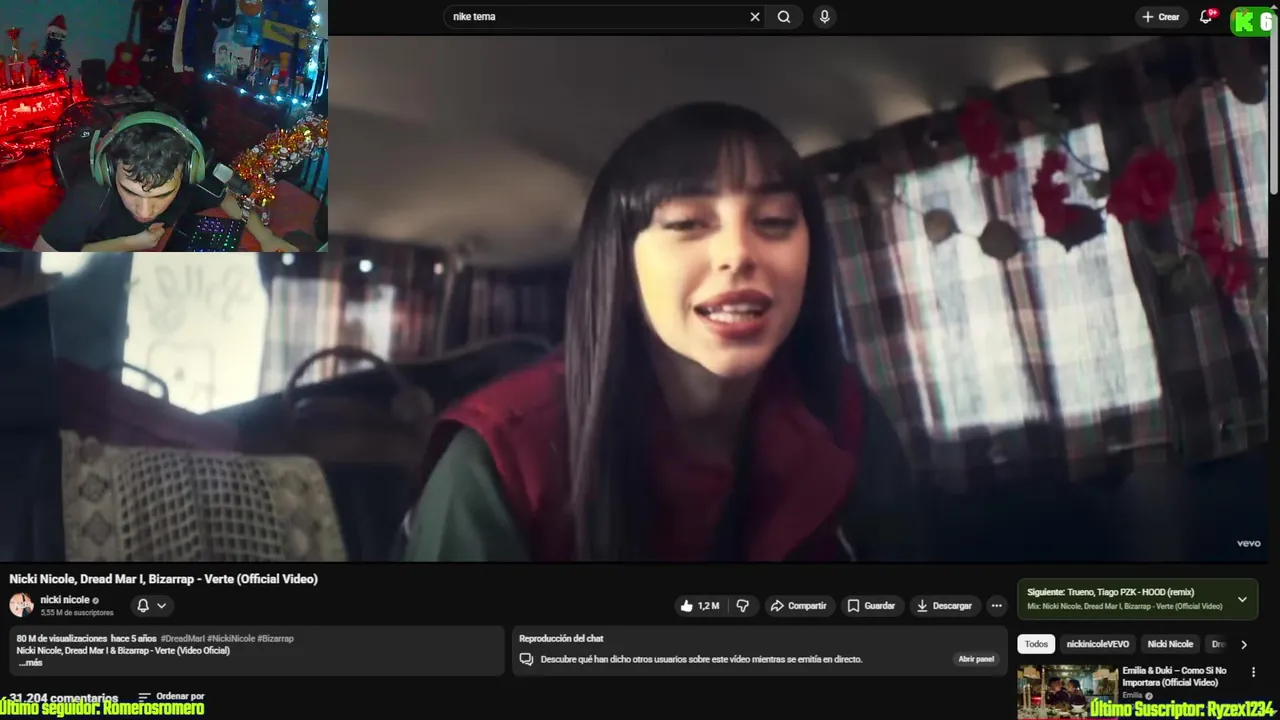The width and height of the screenshot is (1280, 720).
Task: Select the nickinicoleVEVO filter chip
Action: click(1097, 644)
